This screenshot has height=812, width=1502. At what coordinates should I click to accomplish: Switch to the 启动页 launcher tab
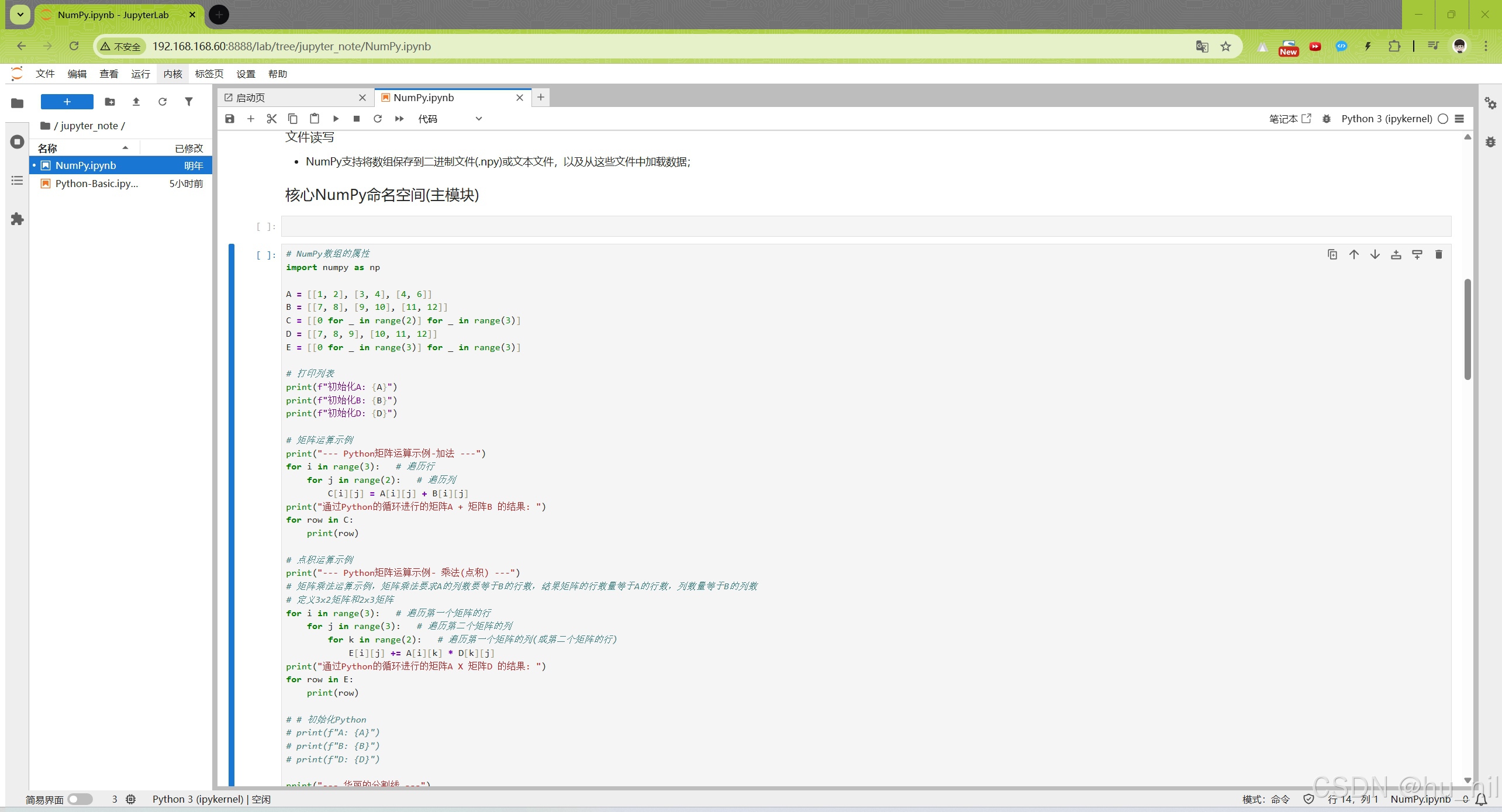(251, 98)
